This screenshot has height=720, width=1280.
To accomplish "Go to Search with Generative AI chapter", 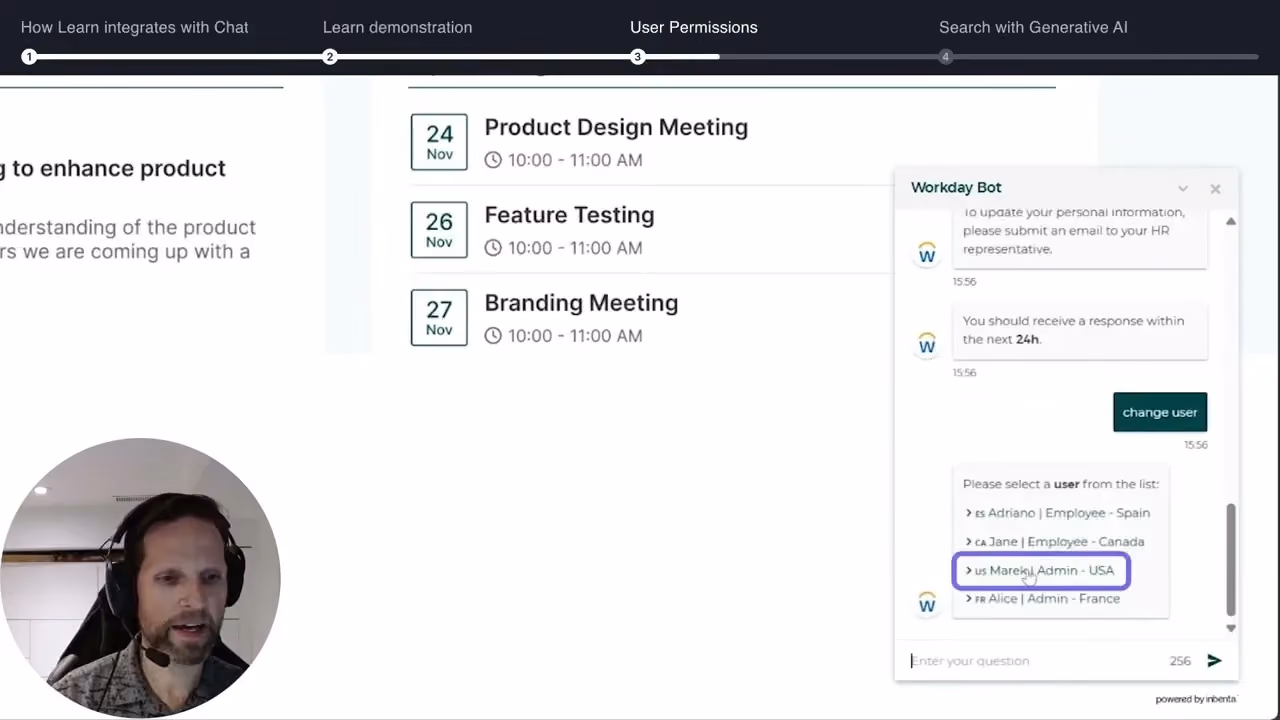I will click(x=1033, y=27).
